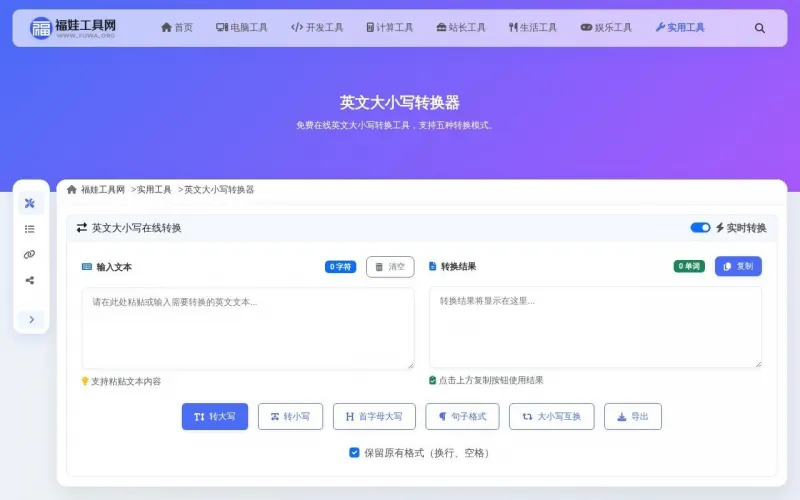The width and height of the screenshot is (800, 500).
Task: Click the lightbulb icon beside 支持粘贴文本内容
Action: coord(85,381)
